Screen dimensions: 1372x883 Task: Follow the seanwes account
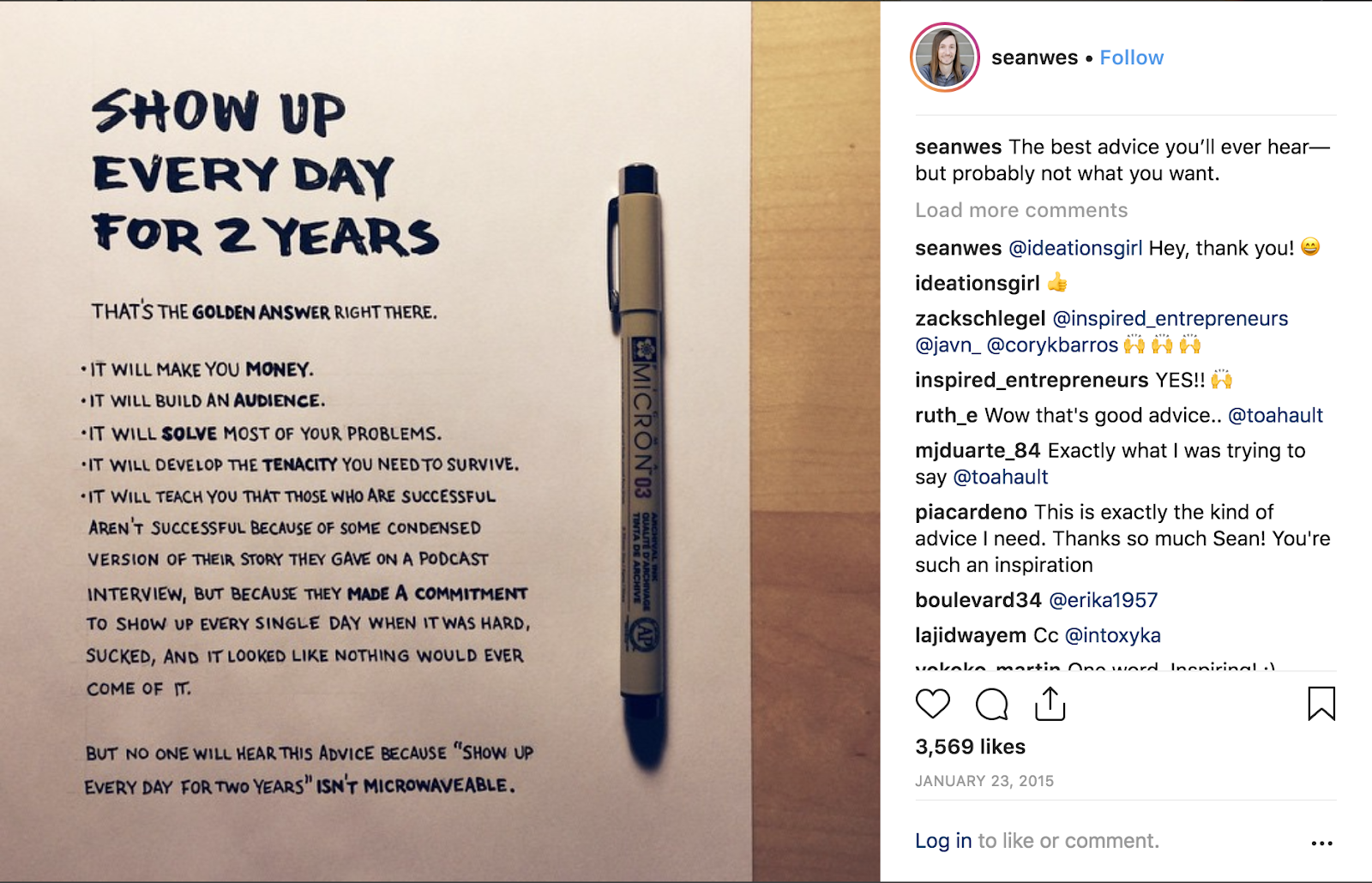pyautogui.click(x=1131, y=57)
